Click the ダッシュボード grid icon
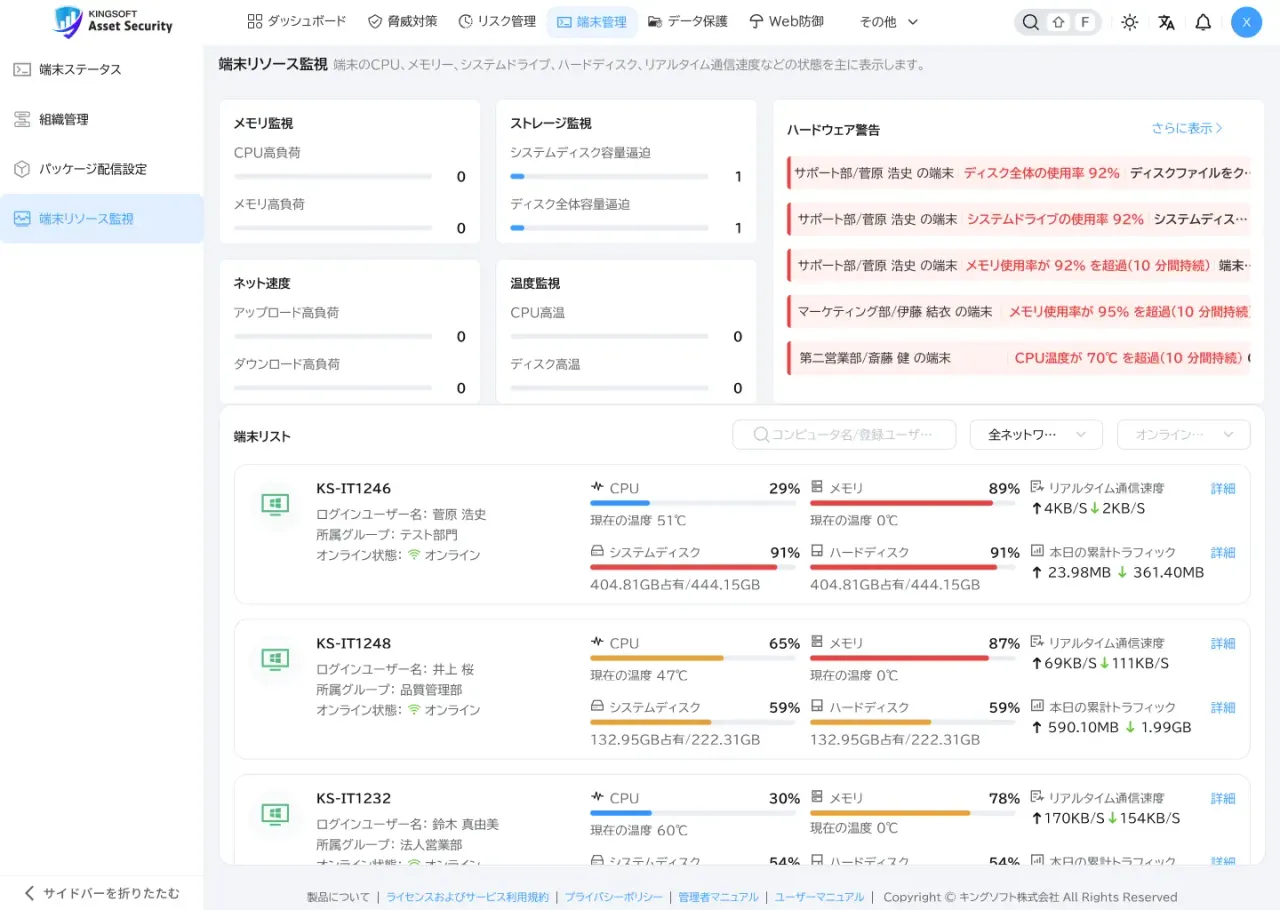 [x=254, y=21]
